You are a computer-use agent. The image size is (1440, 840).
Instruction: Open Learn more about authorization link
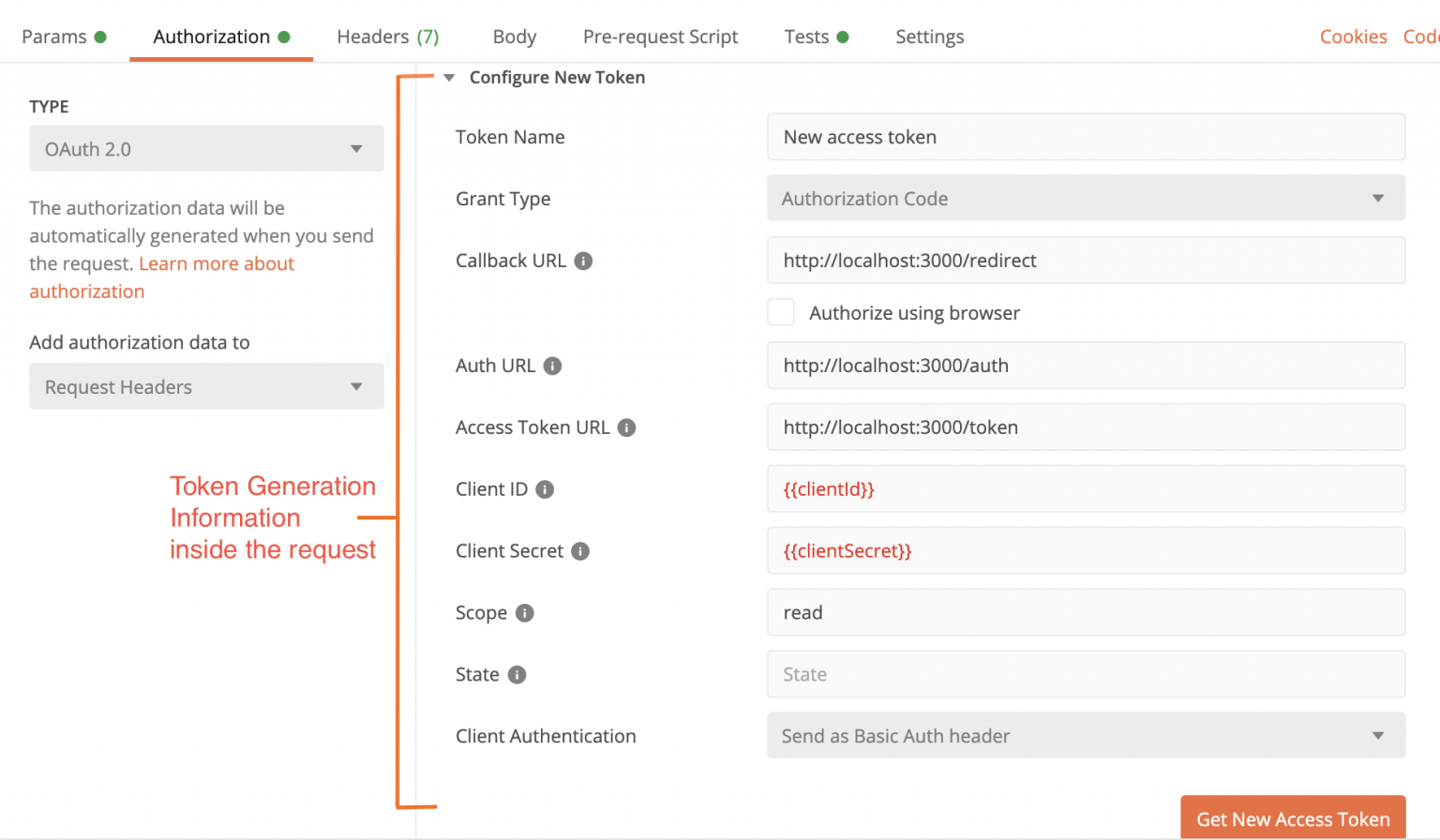[161, 277]
